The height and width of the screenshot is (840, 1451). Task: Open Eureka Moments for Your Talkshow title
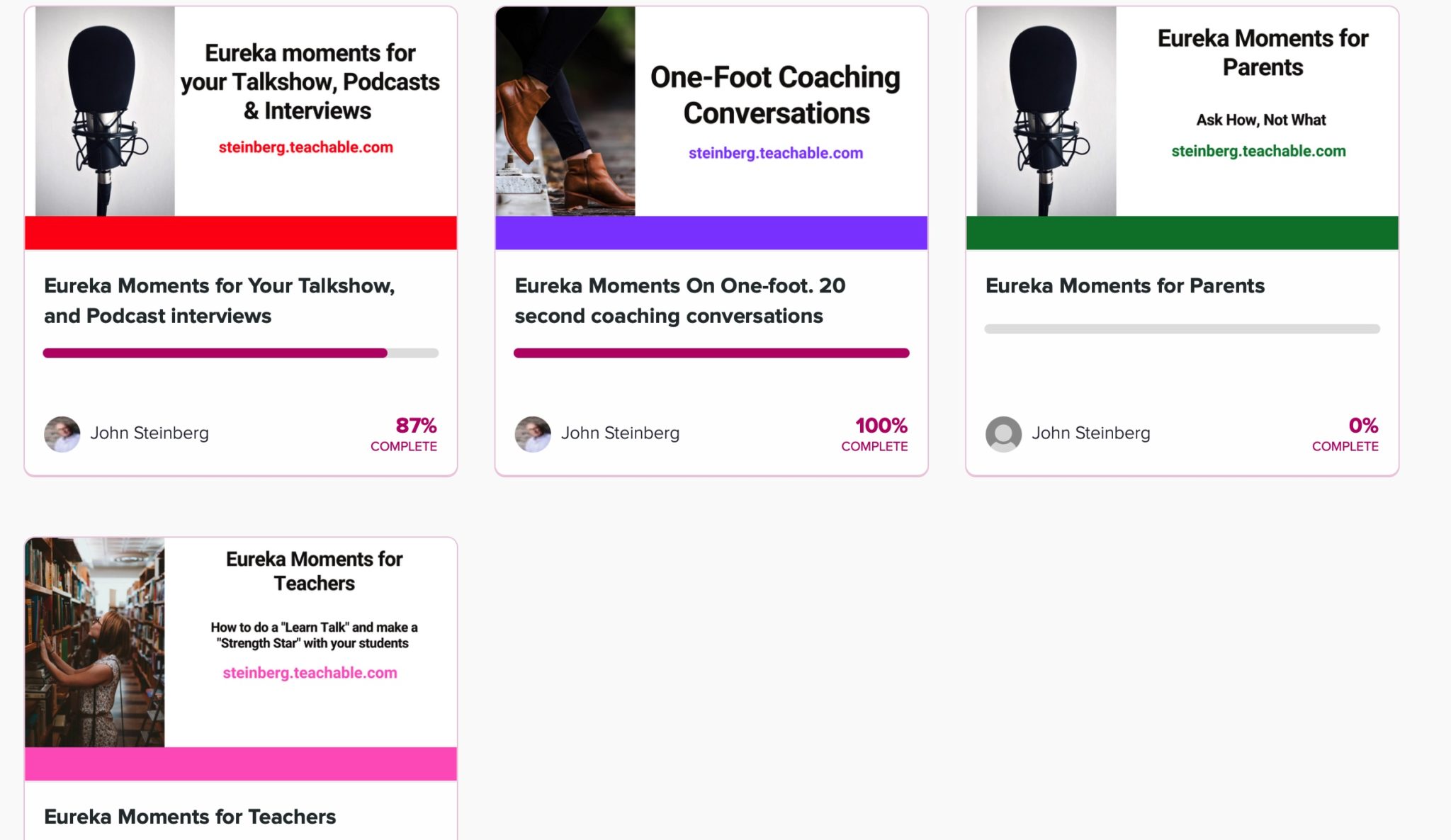tap(220, 300)
